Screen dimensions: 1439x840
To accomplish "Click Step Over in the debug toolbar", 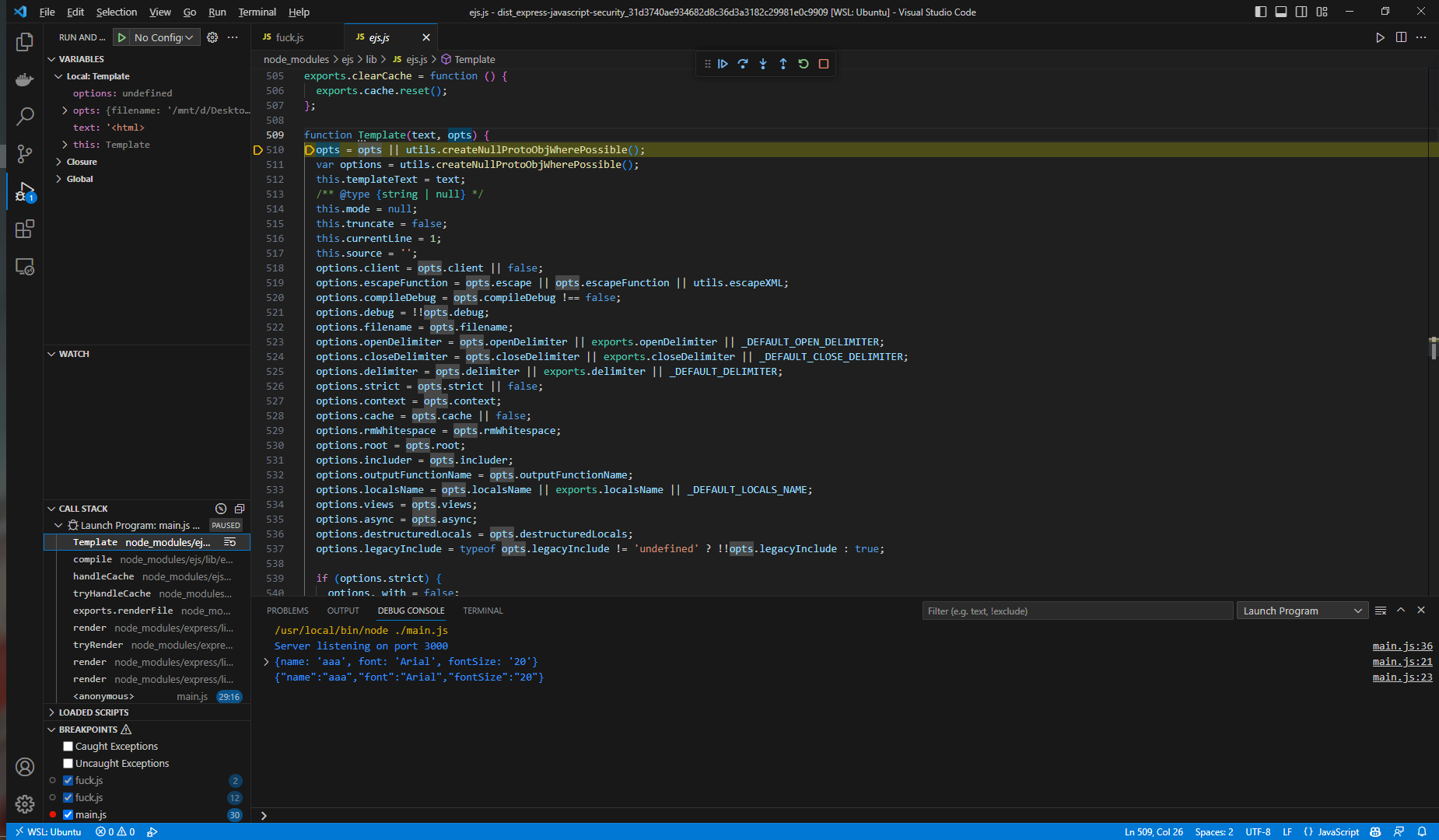I will [x=743, y=64].
